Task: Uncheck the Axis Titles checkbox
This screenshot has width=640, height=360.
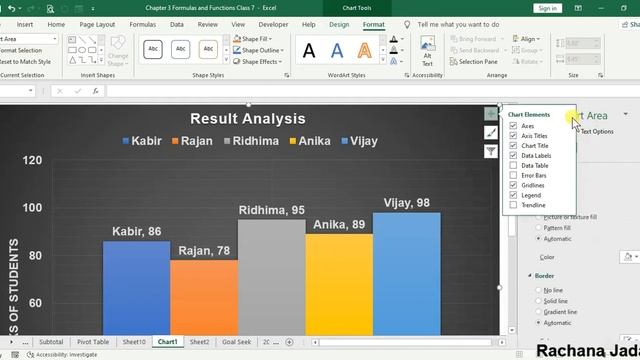Action: pos(513,136)
